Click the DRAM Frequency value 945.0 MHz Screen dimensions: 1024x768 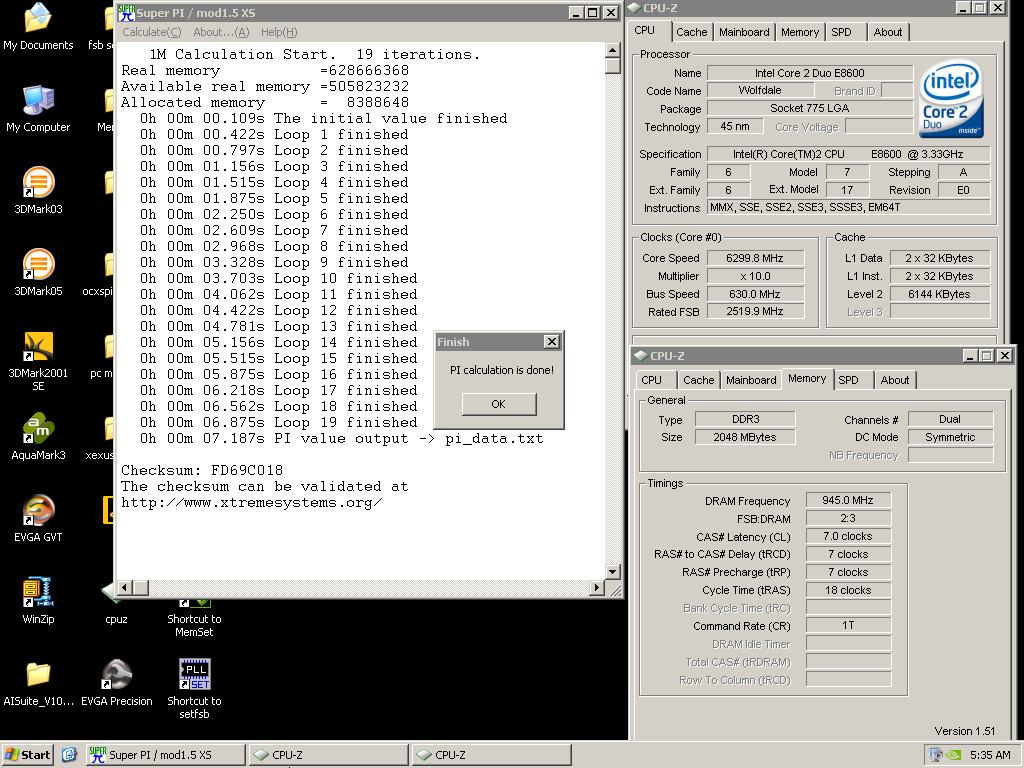pyautogui.click(x=848, y=500)
